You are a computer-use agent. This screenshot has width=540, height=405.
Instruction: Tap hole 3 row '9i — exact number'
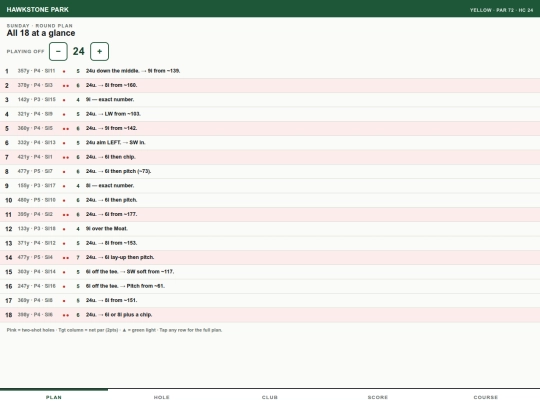(x=270, y=100)
